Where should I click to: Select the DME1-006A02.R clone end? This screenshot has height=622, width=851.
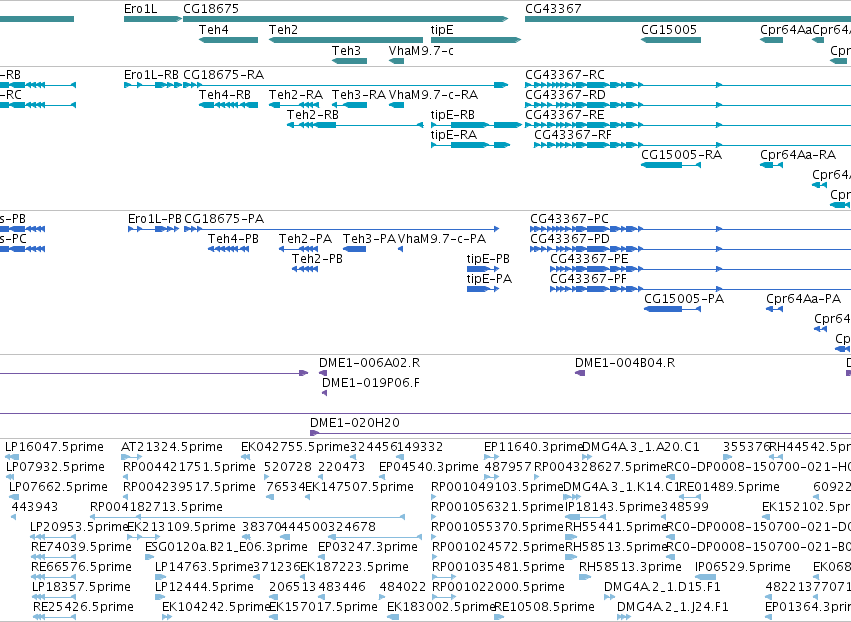323,373
